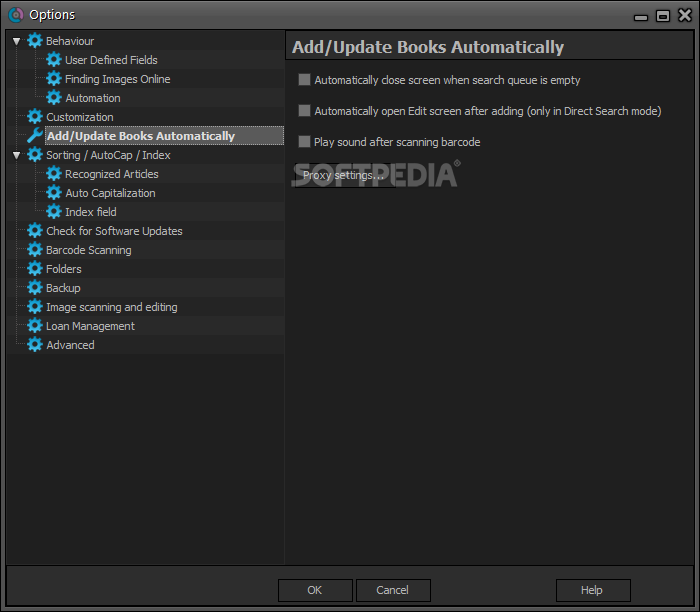Viewport: 700px width, 612px height.
Task: Click the Barcode Scanning gear icon
Action: (x=34, y=250)
